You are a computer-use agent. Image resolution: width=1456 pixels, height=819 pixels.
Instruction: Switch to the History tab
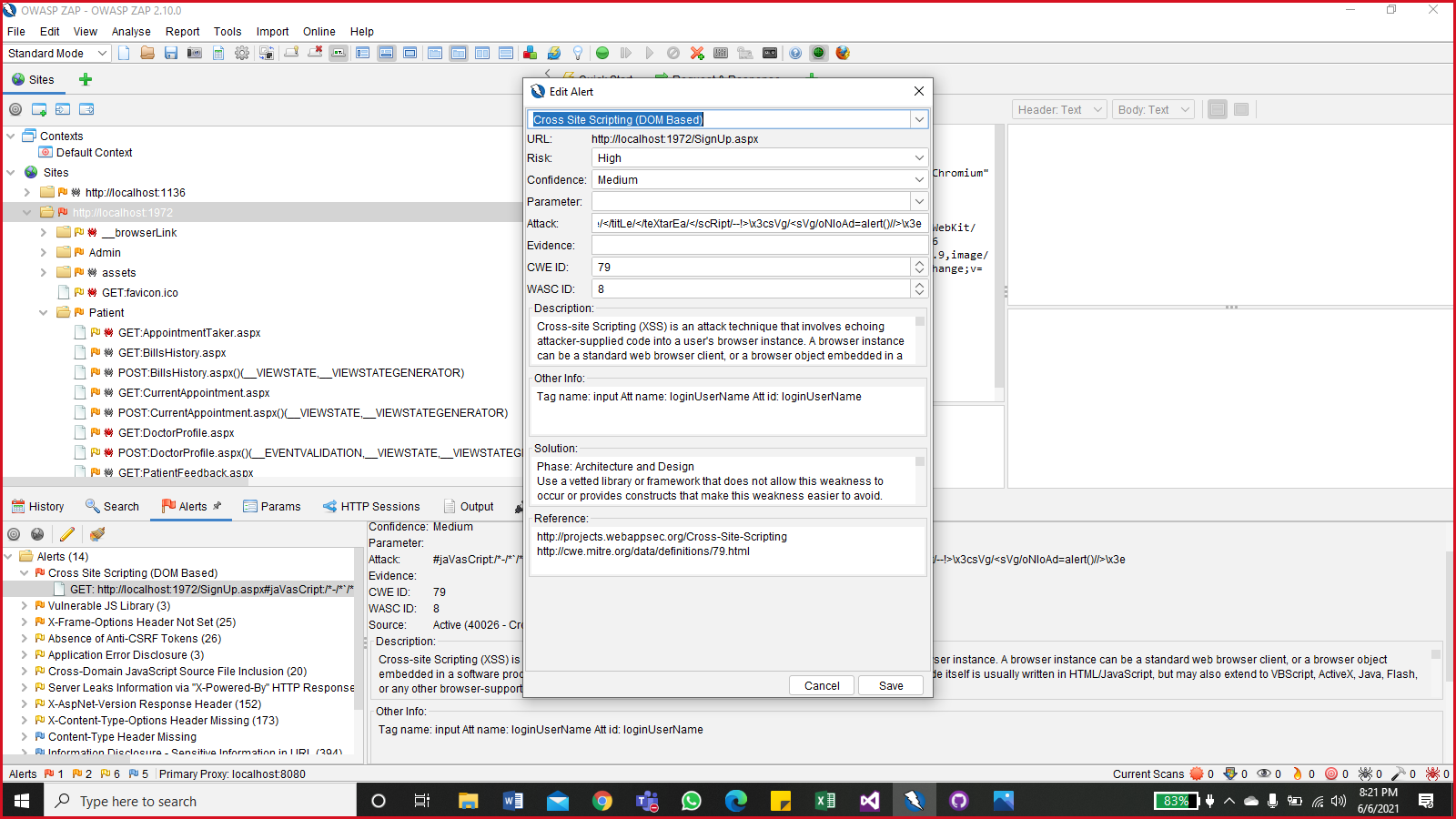[38, 506]
